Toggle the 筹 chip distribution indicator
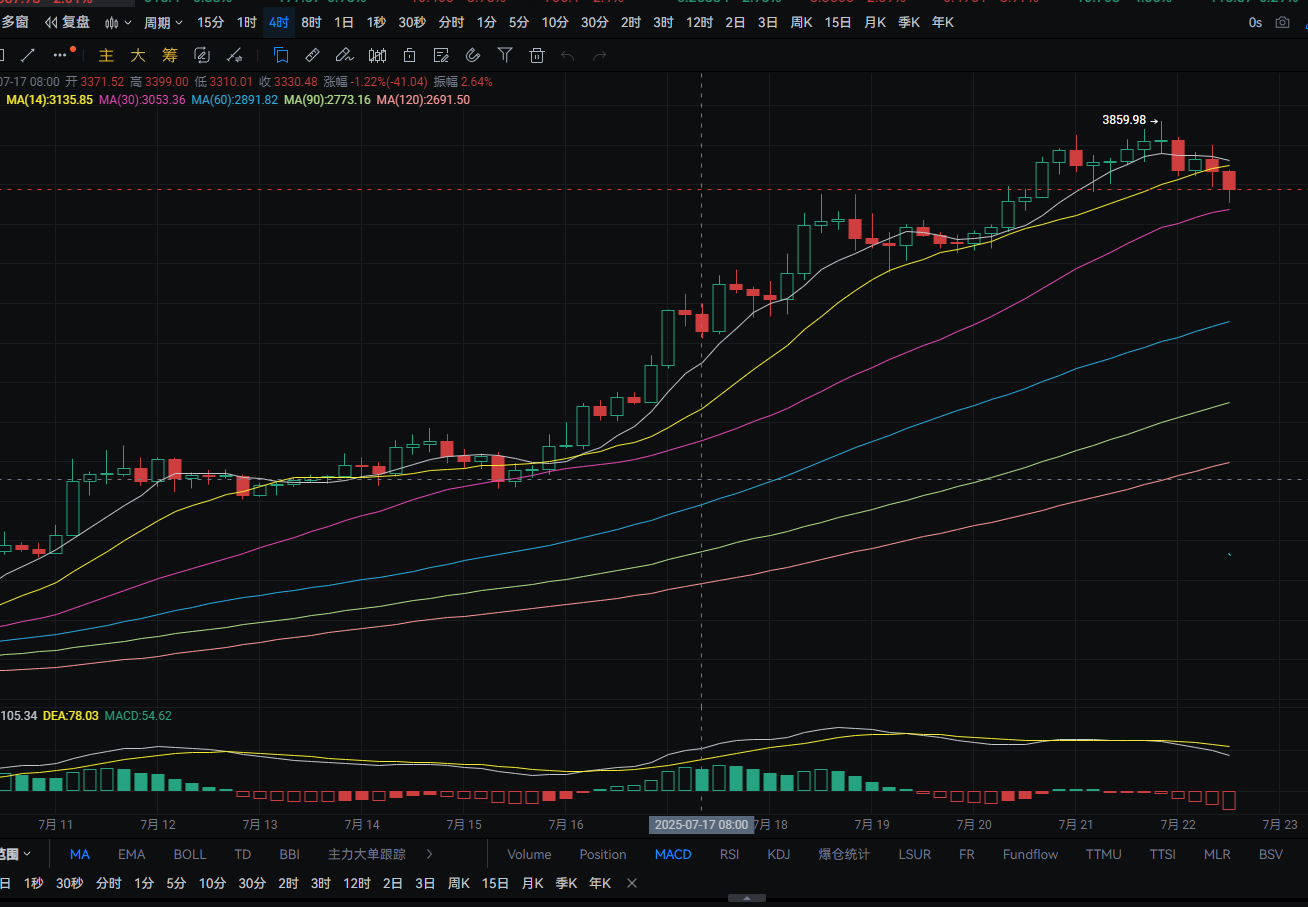 [x=170, y=55]
